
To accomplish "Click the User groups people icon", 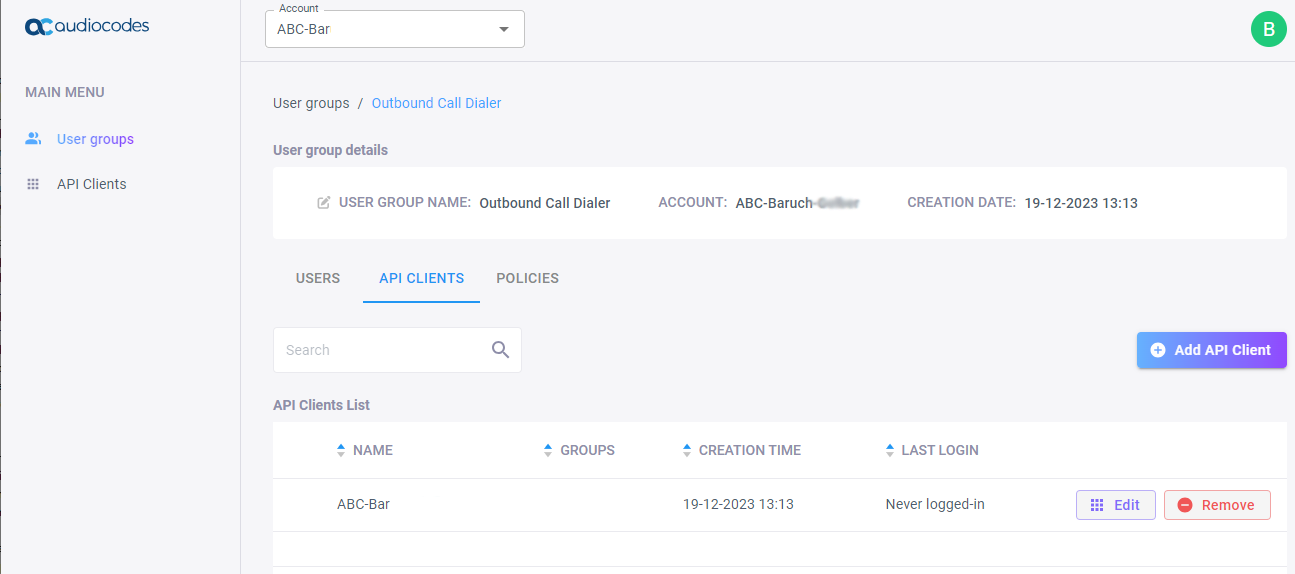I will [33, 139].
